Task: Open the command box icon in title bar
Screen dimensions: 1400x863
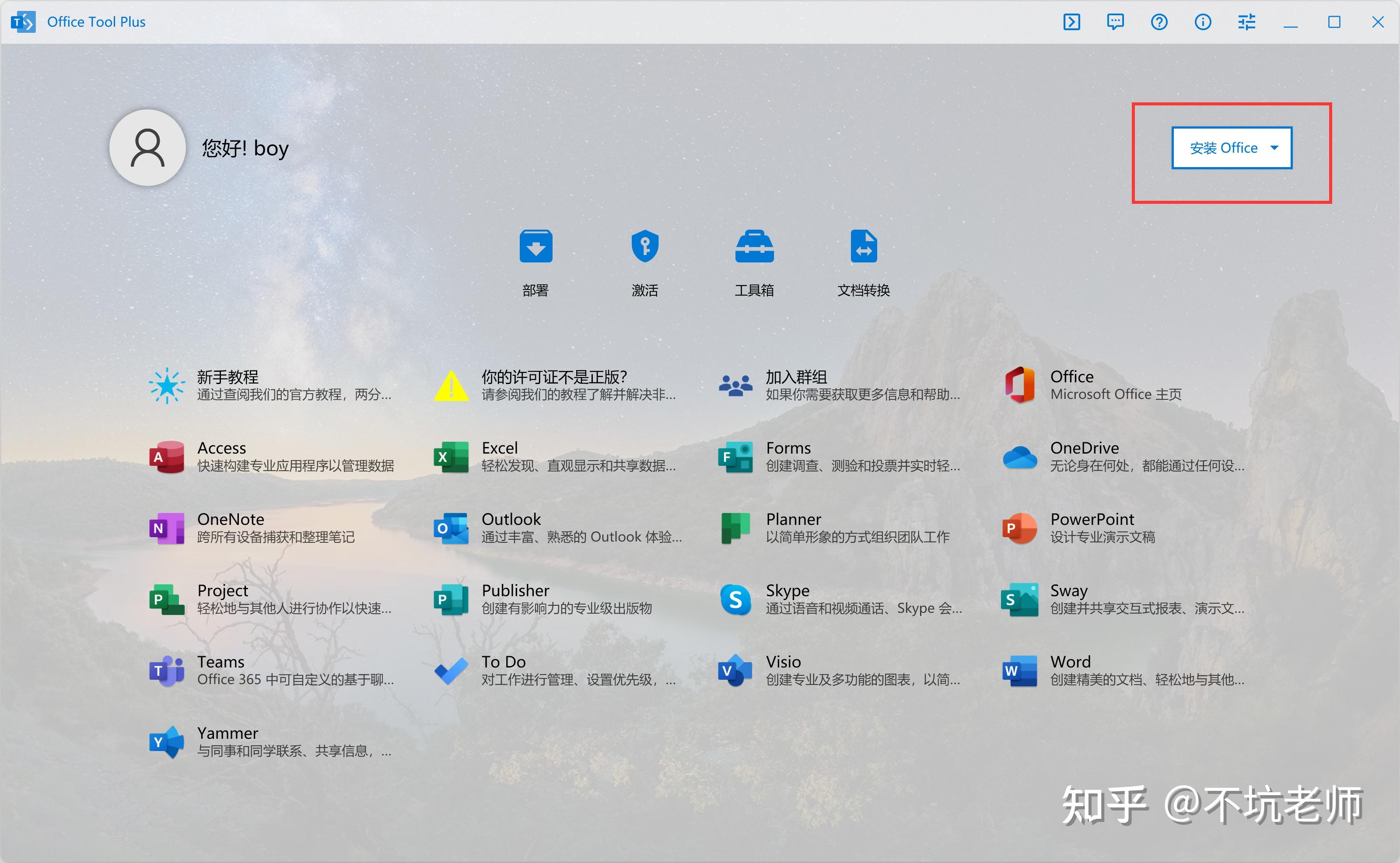Action: pyautogui.click(x=1071, y=22)
